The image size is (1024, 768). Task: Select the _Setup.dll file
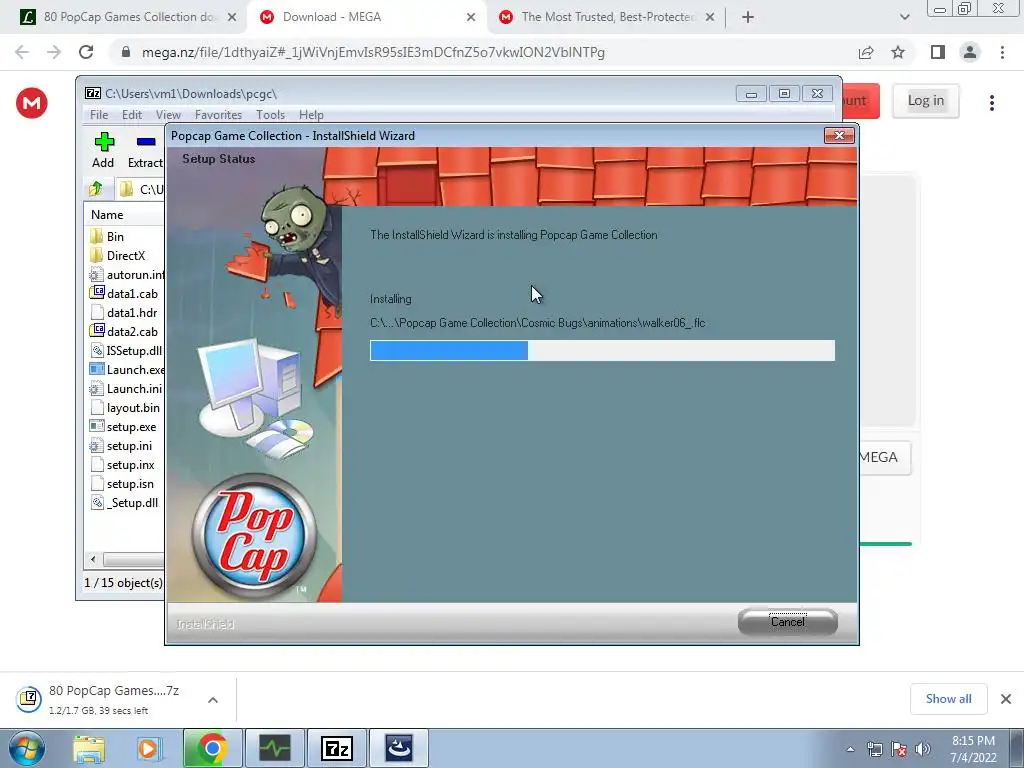124,502
